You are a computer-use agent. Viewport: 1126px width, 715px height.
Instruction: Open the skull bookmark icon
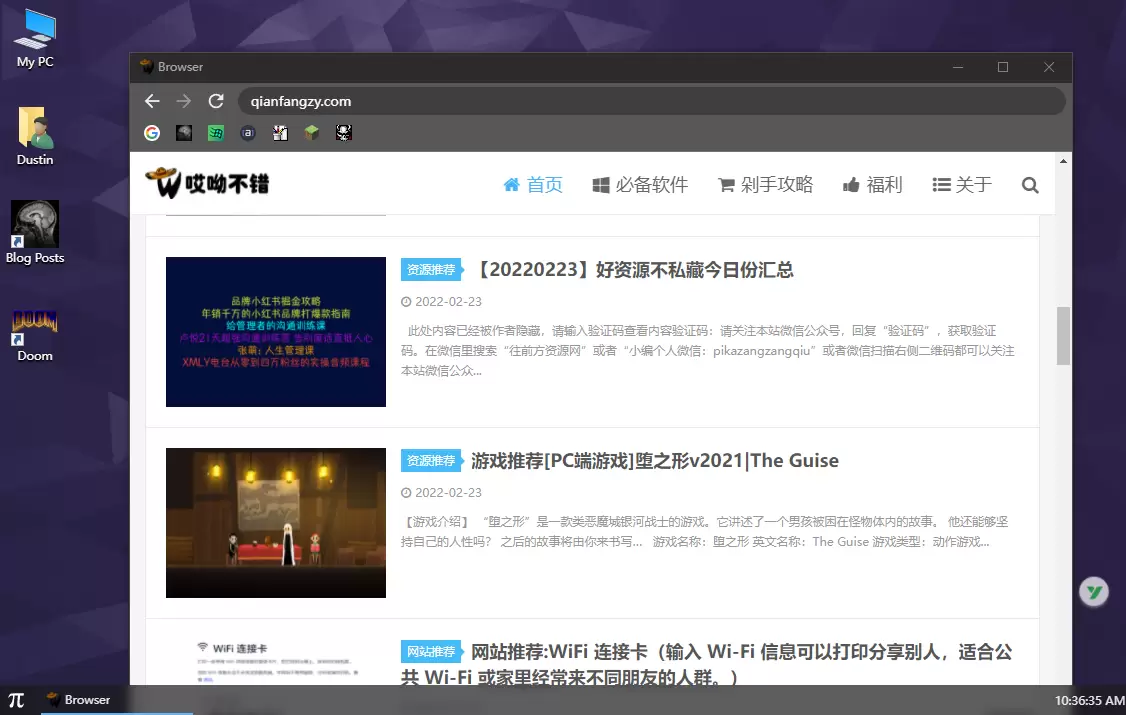point(344,133)
